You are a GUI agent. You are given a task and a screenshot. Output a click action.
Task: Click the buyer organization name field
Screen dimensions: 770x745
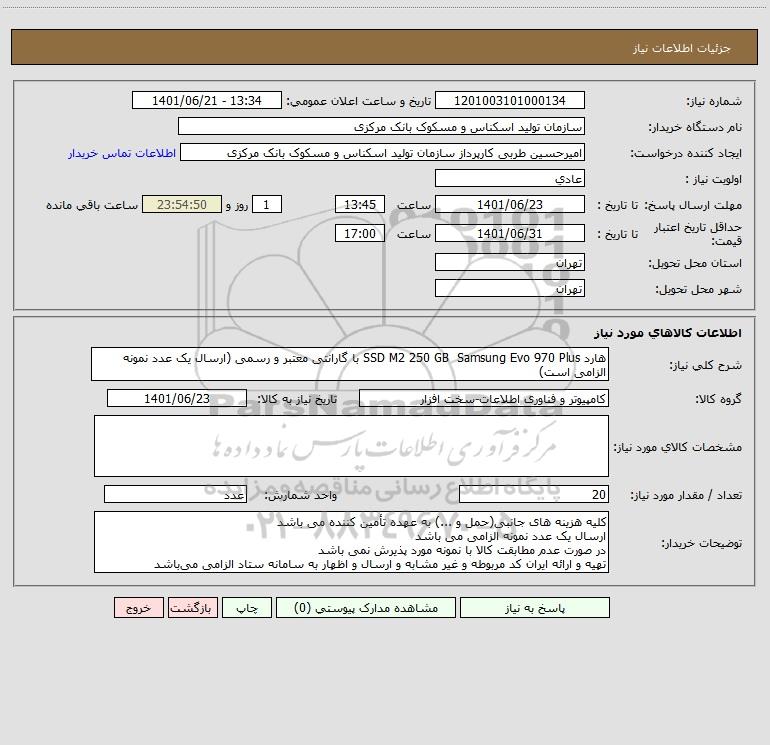(x=381, y=126)
